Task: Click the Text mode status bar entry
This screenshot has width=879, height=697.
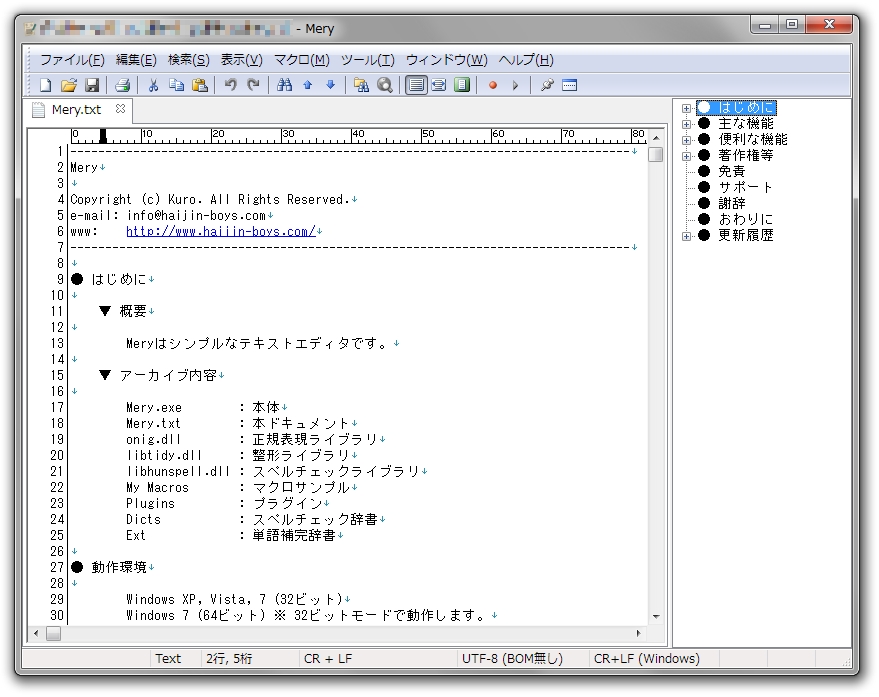Action: click(168, 659)
